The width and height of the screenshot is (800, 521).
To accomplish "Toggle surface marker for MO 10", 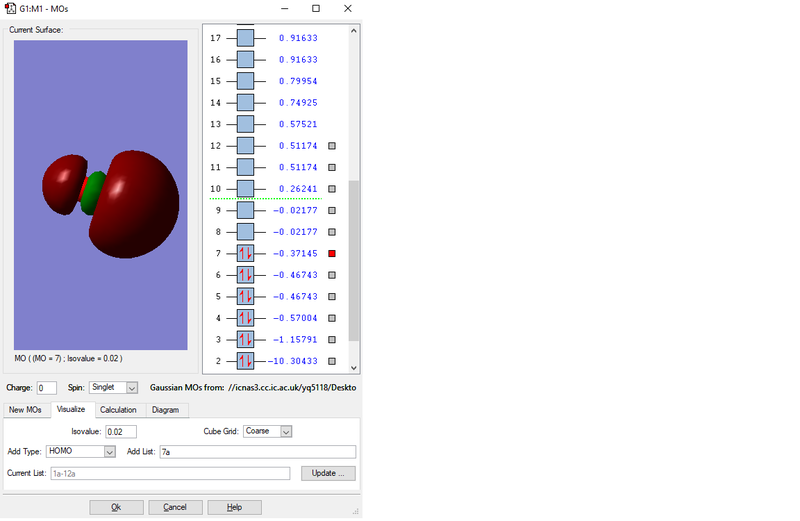I will pyautogui.click(x=332, y=189).
